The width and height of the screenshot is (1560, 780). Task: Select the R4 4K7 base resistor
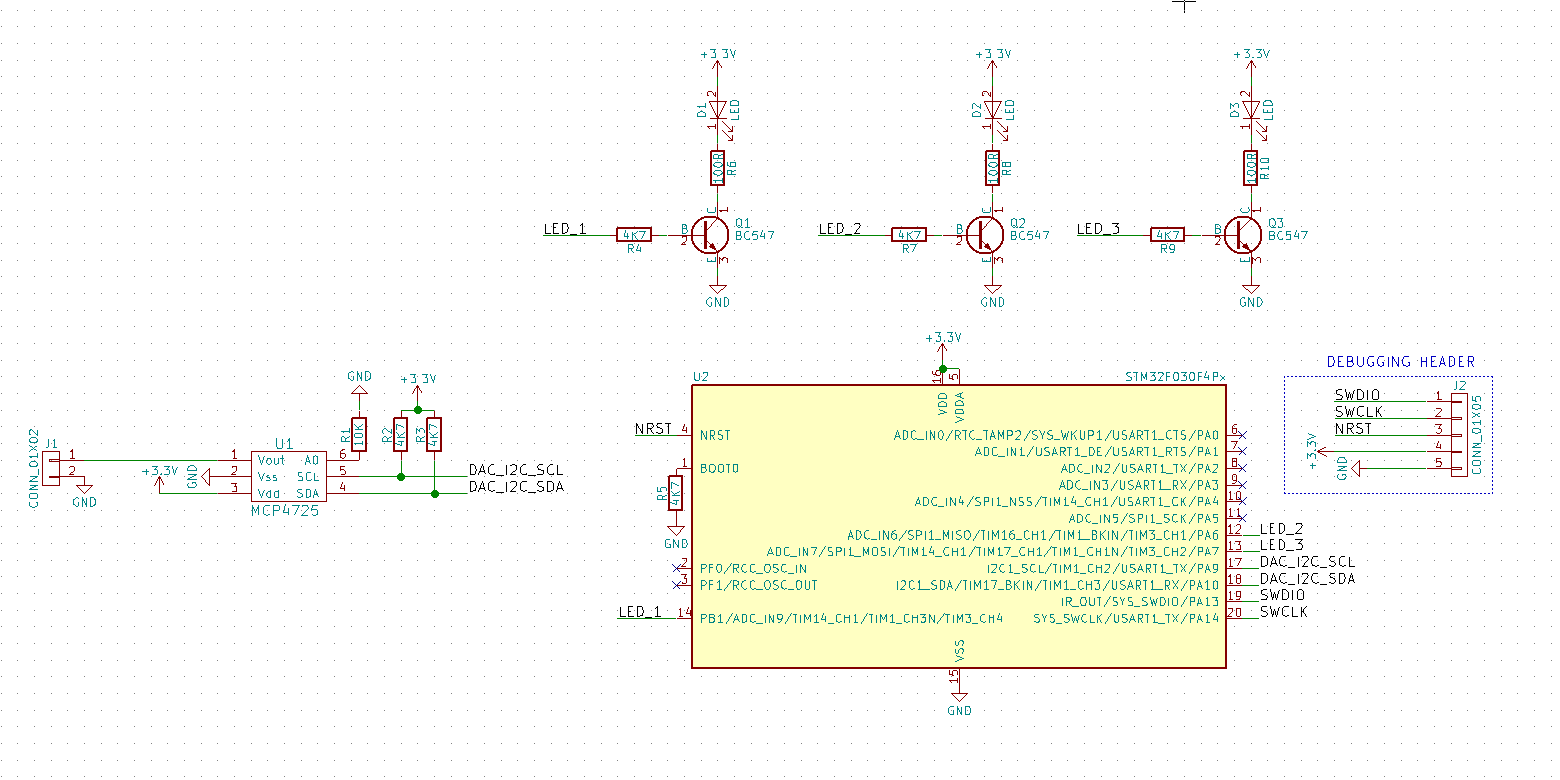pos(634,234)
